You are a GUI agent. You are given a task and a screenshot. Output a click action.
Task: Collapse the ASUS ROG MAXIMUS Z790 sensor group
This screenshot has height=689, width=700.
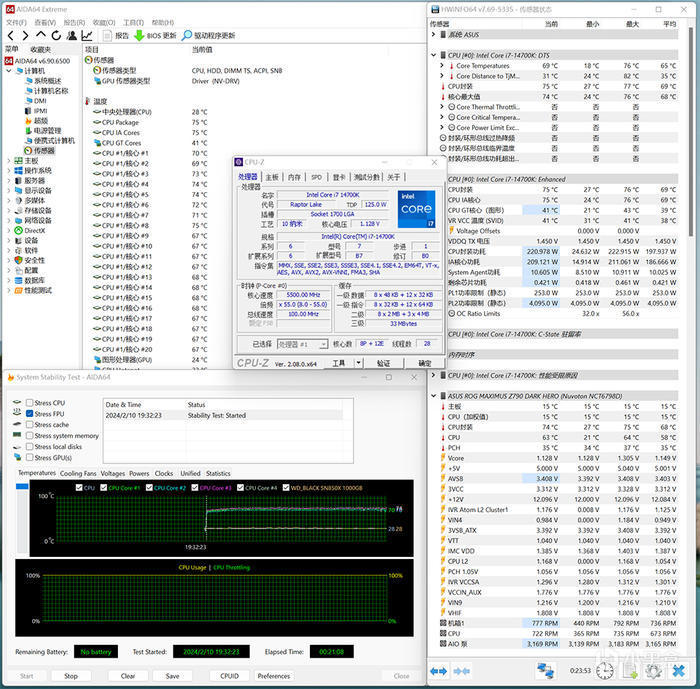click(x=434, y=395)
